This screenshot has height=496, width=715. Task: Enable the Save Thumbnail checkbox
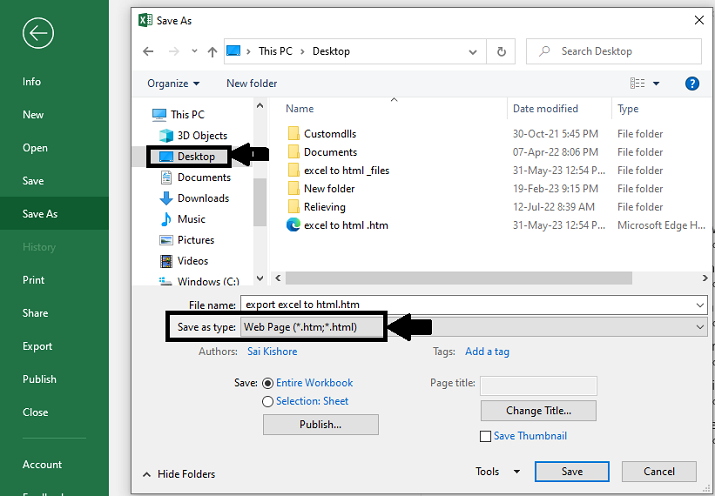tap(486, 436)
